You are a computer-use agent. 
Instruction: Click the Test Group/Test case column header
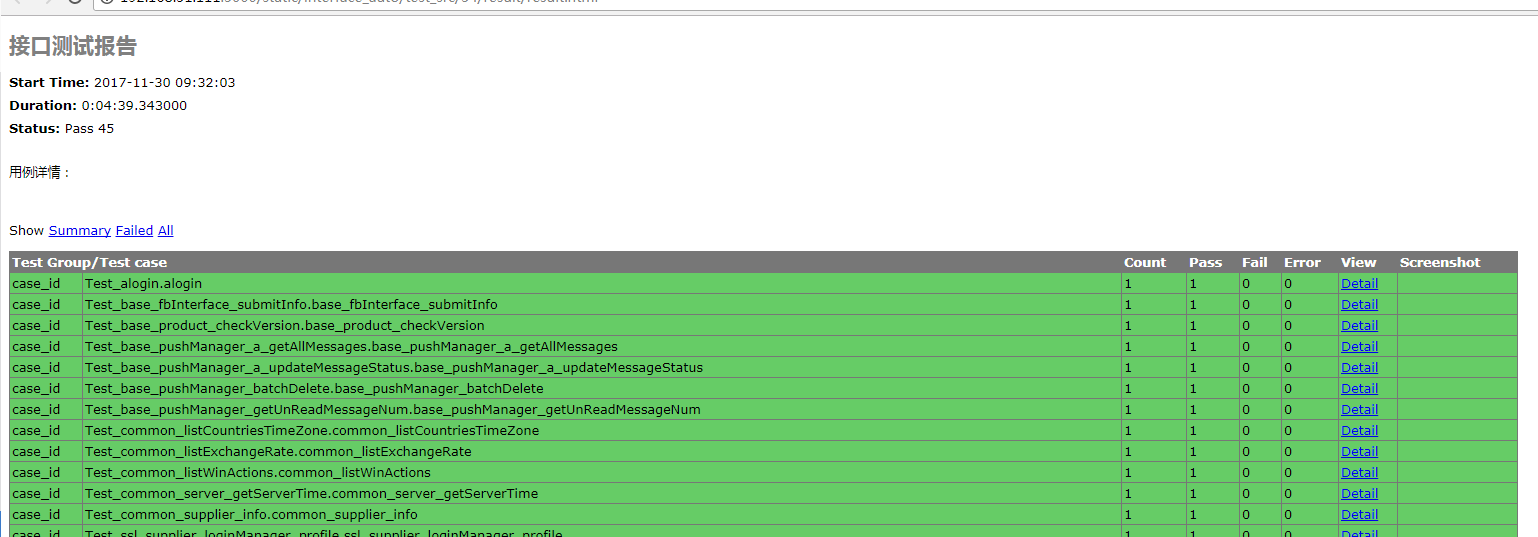tap(90, 262)
